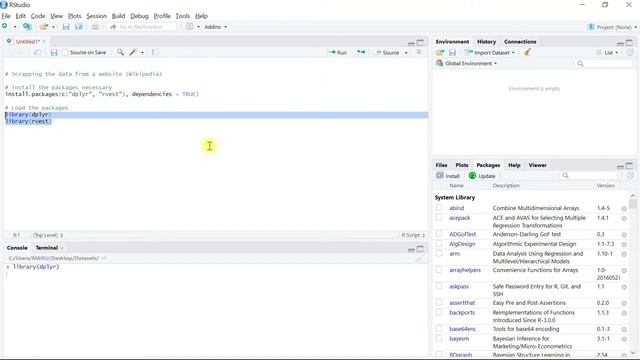Minimize the source editor pane
Image resolution: width=640 pixels, height=360 pixels.
point(411,42)
